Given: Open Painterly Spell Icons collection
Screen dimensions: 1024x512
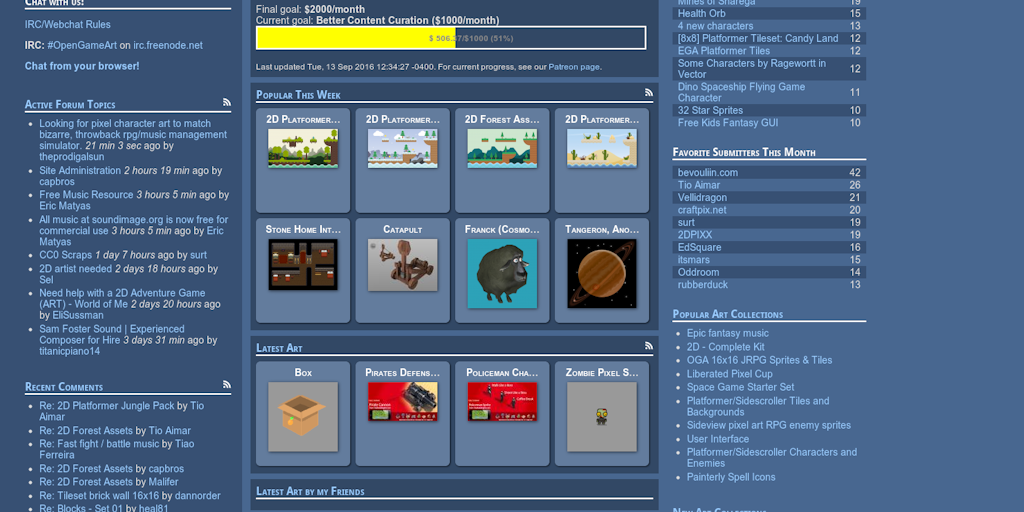Looking at the screenshot, I should click(x=731, y=477).
